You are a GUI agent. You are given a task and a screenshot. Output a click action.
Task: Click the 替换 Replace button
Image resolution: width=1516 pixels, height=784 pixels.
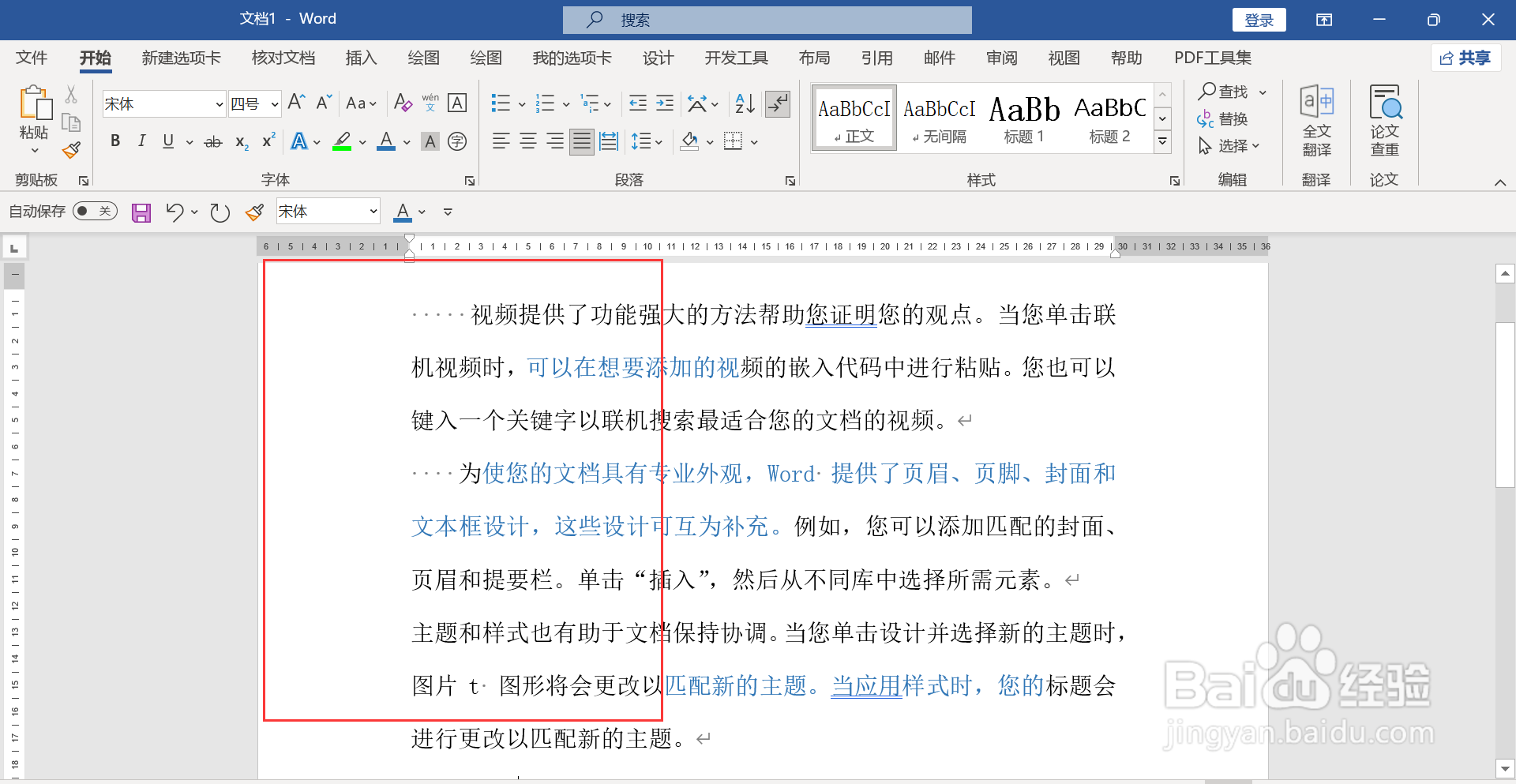[x=1222, y=119]
